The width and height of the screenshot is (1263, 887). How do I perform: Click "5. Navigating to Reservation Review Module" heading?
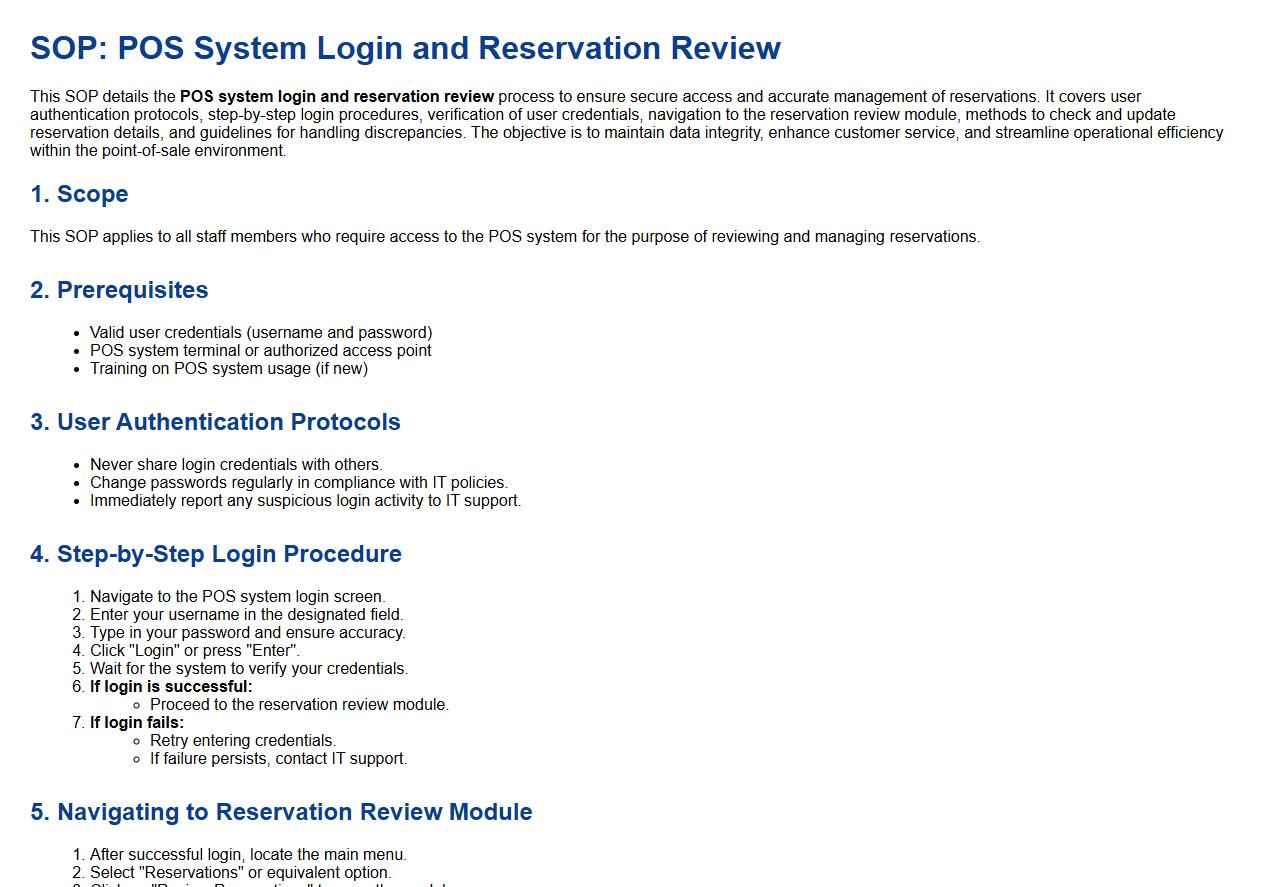point(281,812)
